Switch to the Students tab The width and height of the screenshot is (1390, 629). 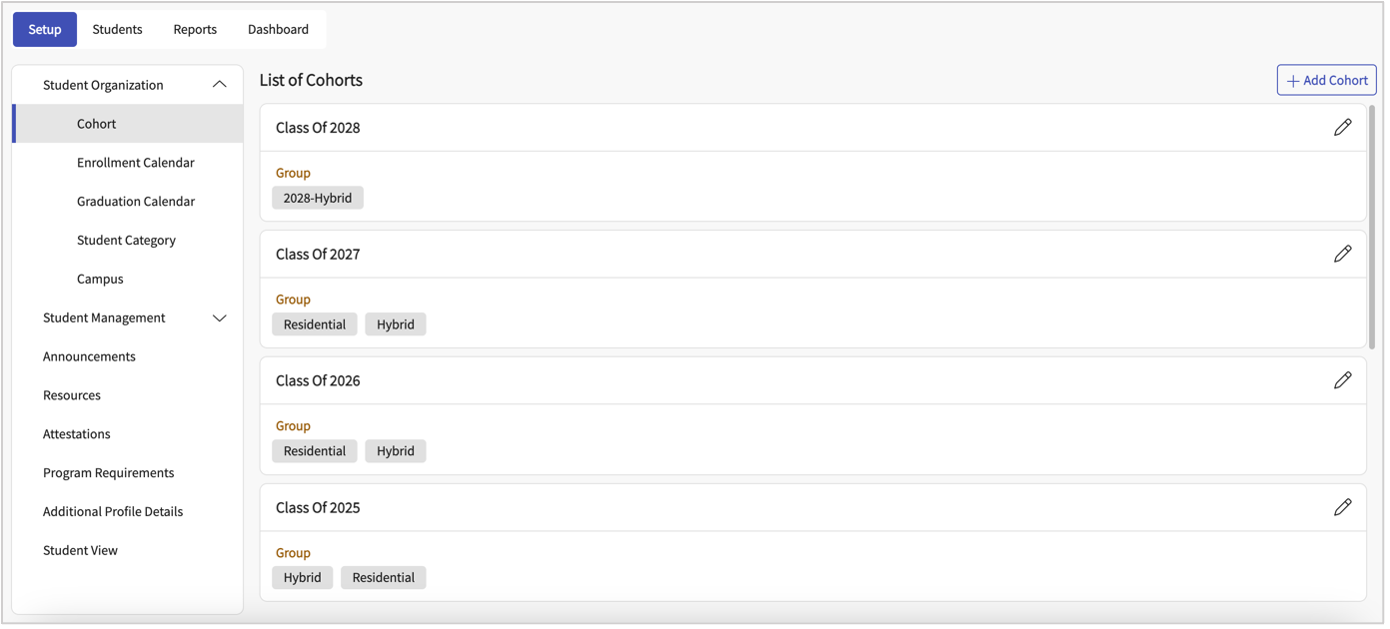pyautogui.click(x=117, y=29)
